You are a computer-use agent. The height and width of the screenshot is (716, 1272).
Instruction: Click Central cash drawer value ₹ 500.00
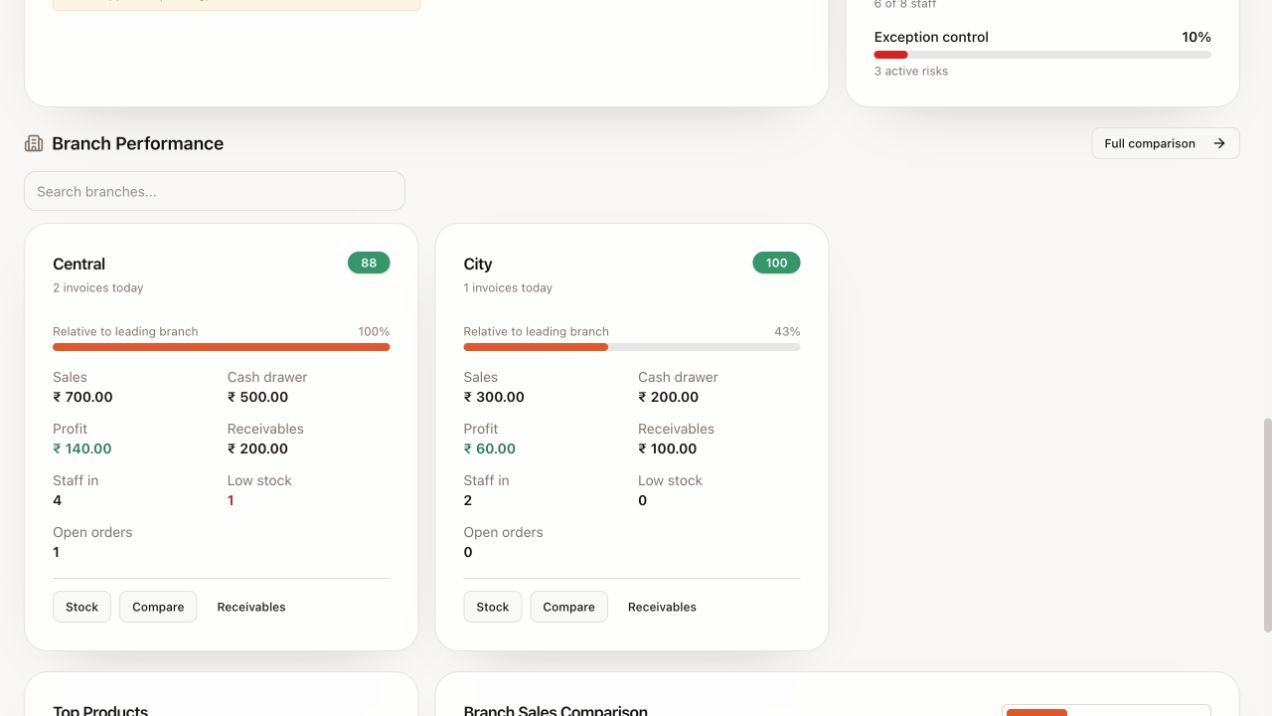pyautogui.click(x=257, y=397)
